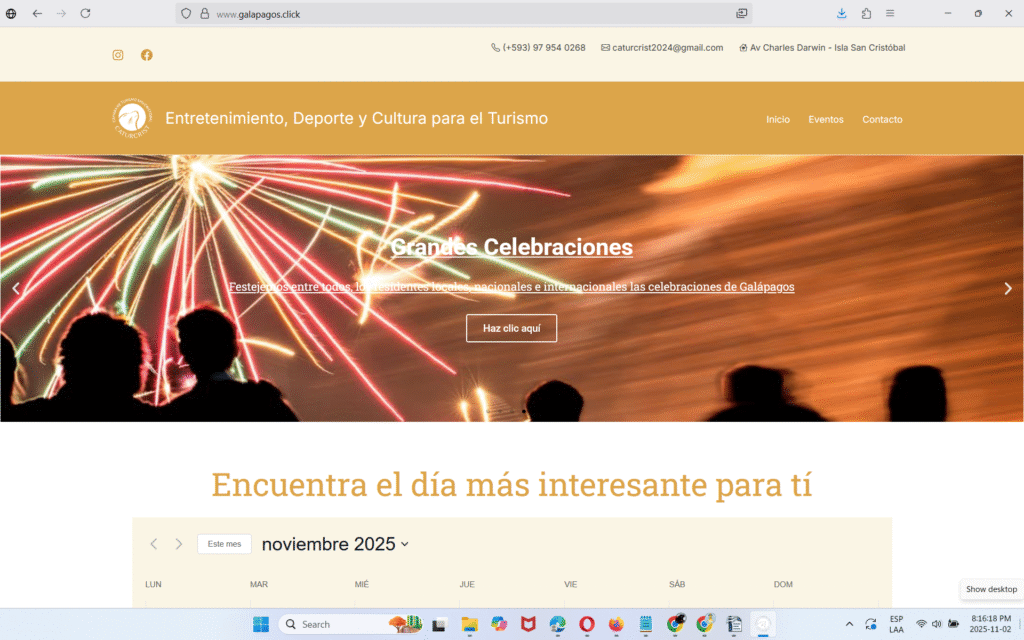Screen dimensions: 1024x640
Task: Go to the Inicio menu item
Action: (x=778, y=119)
